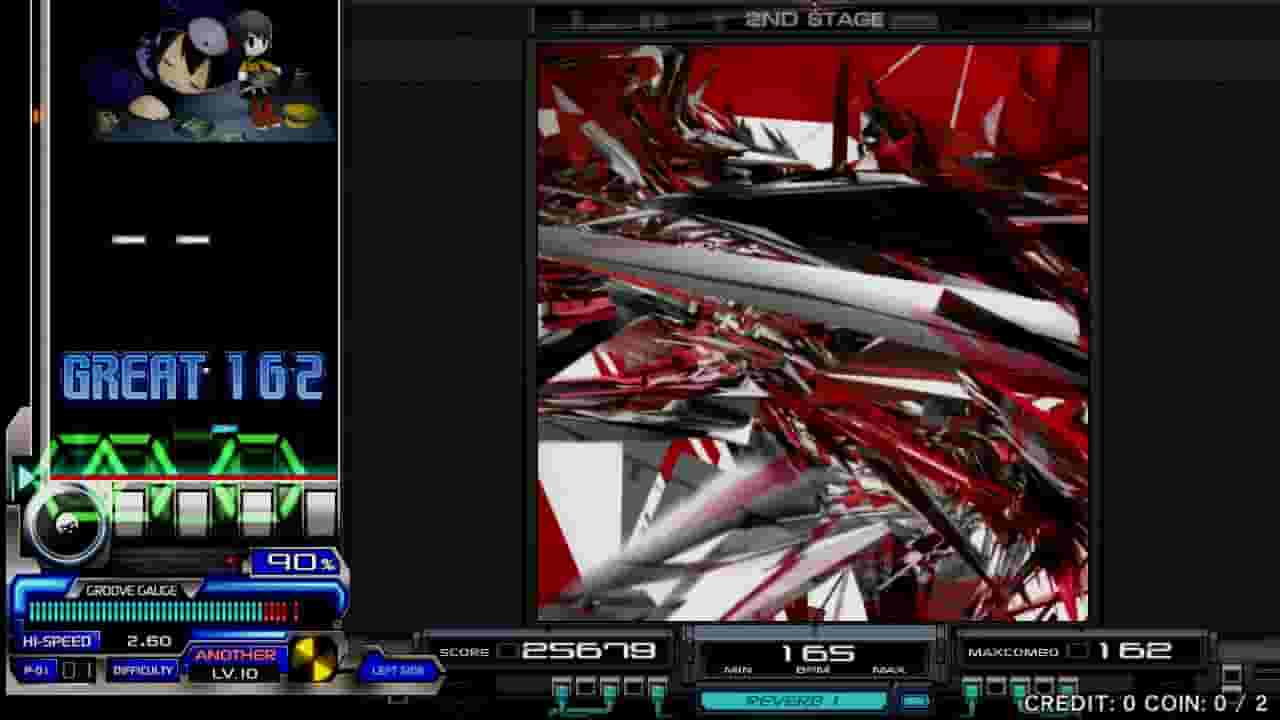Click the score value 25679
The width and height of the screenshot is (1280, 720).
pyautogui.click(x=589, y=651)
